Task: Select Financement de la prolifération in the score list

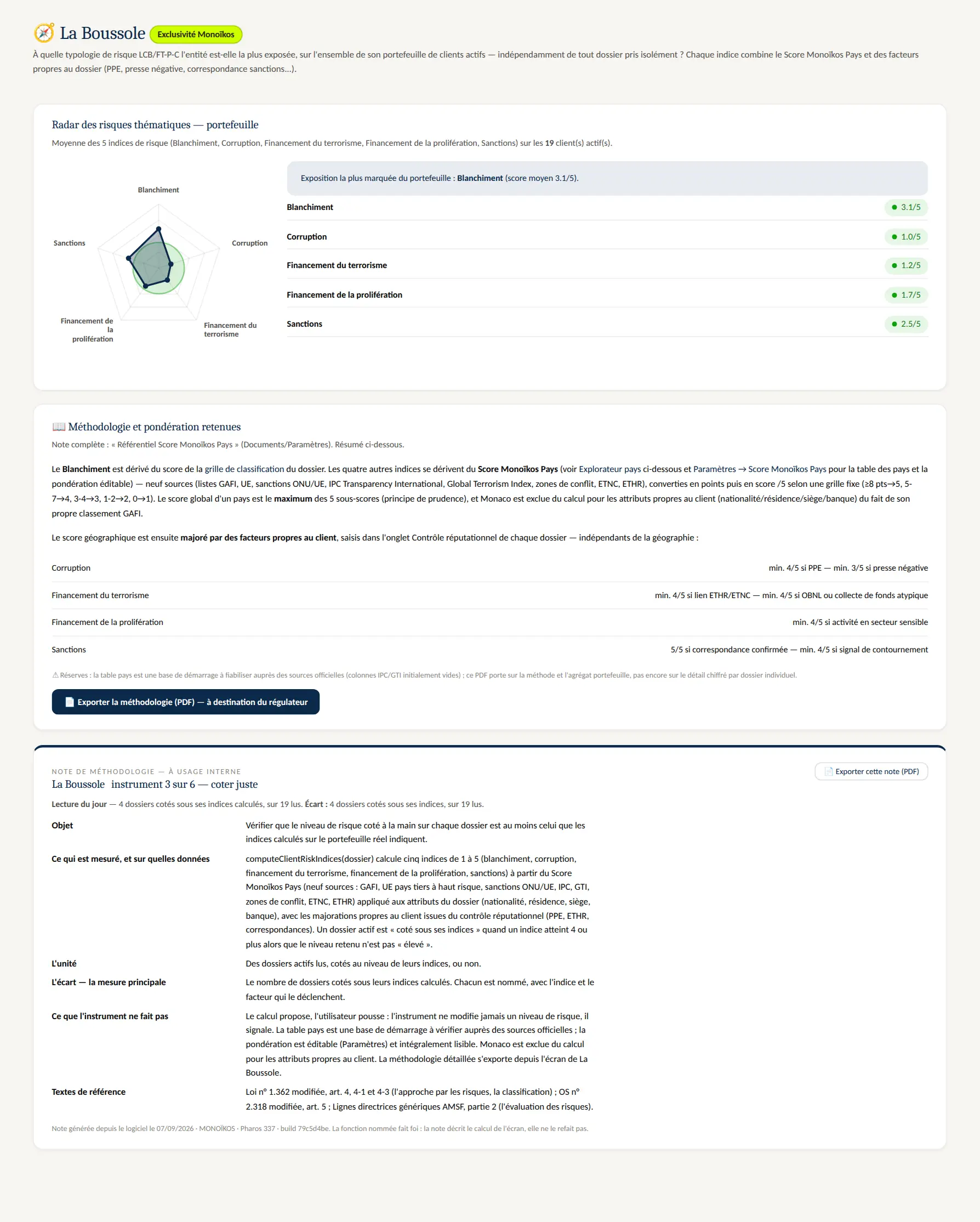Action: point(345,295)
